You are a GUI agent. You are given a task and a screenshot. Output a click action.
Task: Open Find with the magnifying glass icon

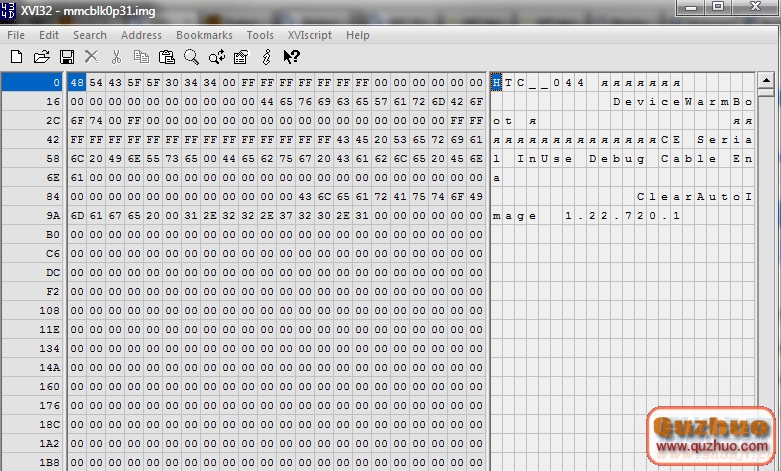tap(191, 57)
